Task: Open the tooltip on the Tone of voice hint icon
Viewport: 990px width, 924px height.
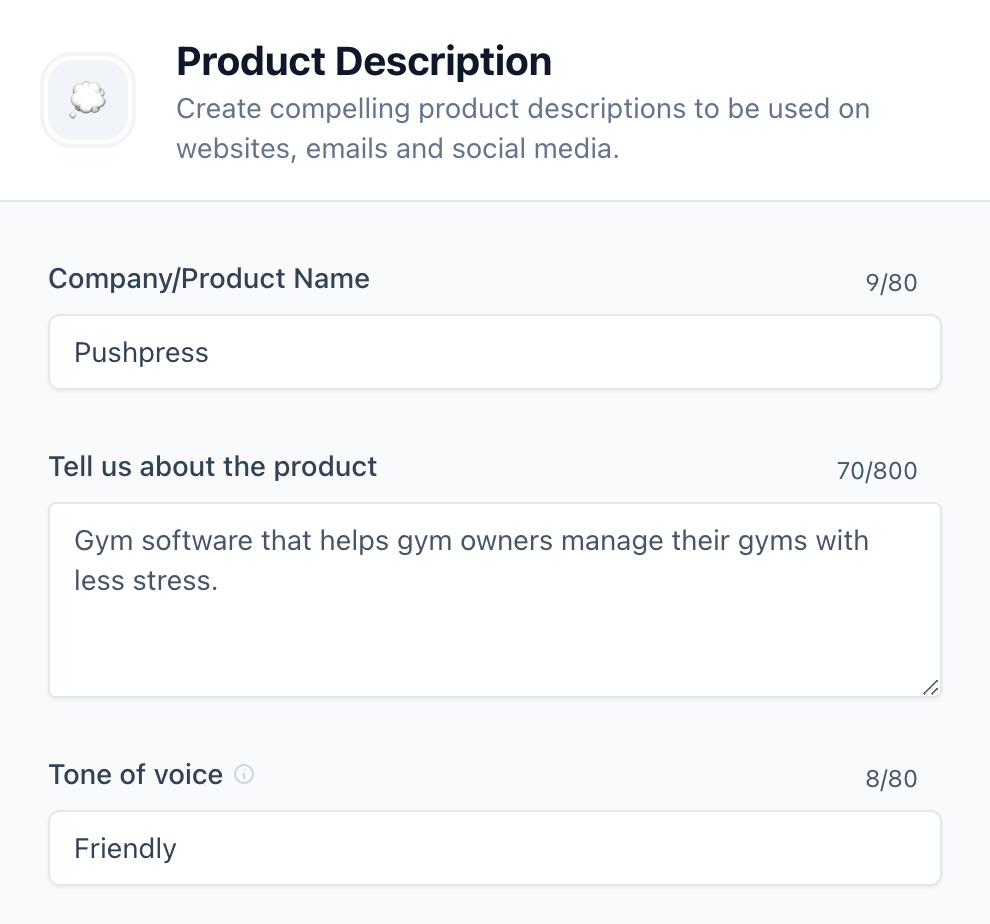Action: tap(244, 775)
